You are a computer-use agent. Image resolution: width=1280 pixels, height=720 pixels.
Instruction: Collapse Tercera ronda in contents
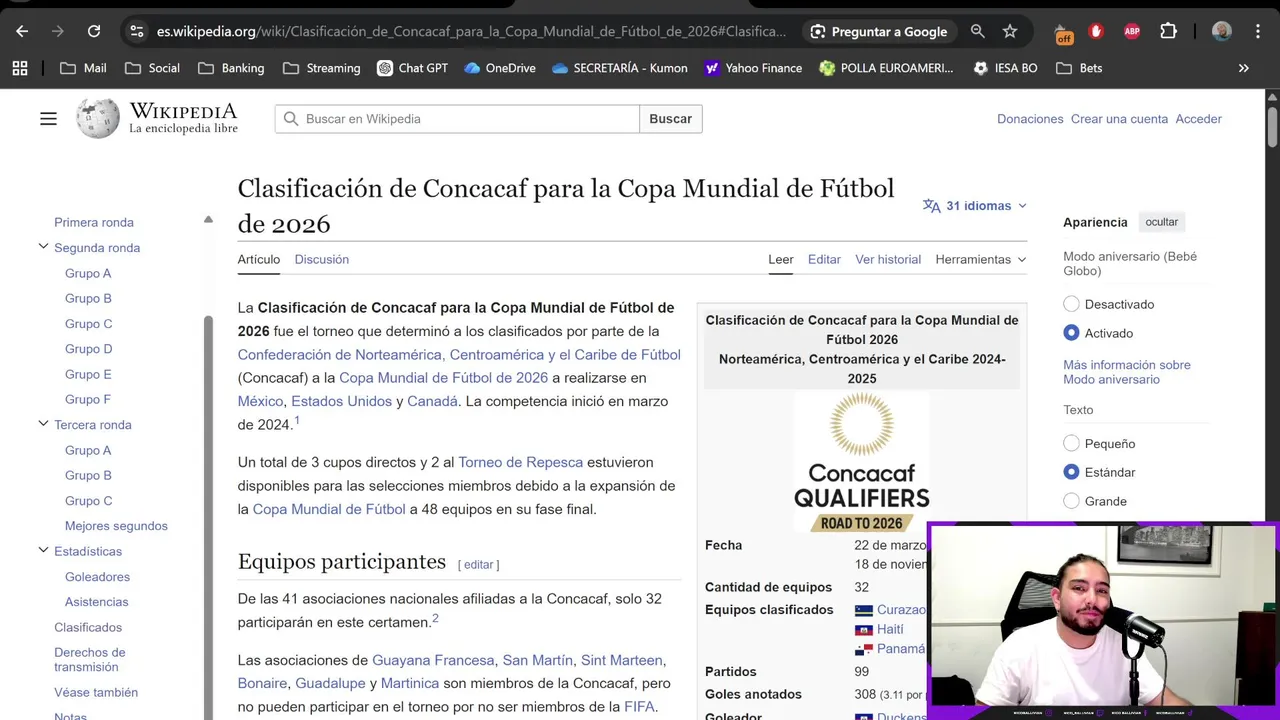[x=43, y=424]
